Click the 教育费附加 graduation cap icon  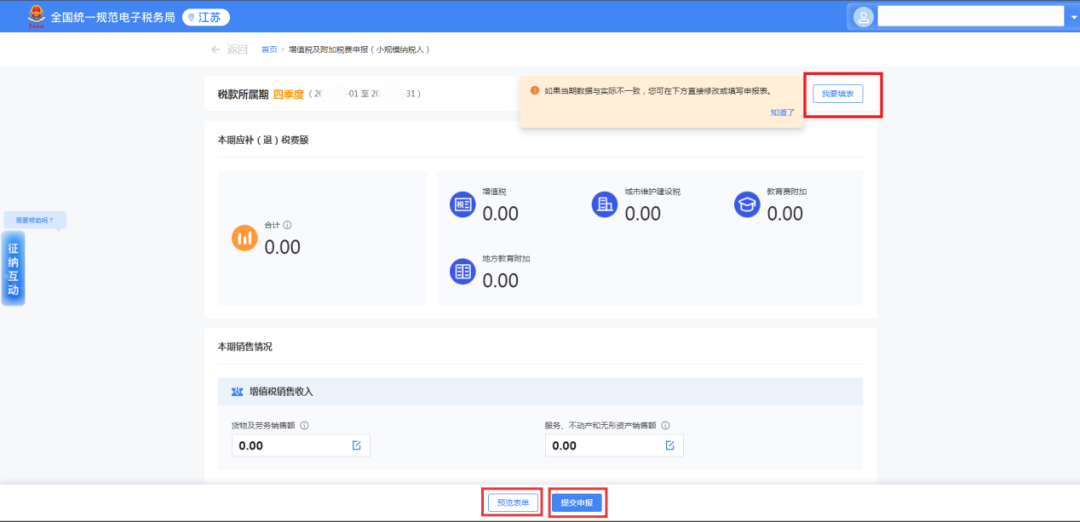click(746, 204)
